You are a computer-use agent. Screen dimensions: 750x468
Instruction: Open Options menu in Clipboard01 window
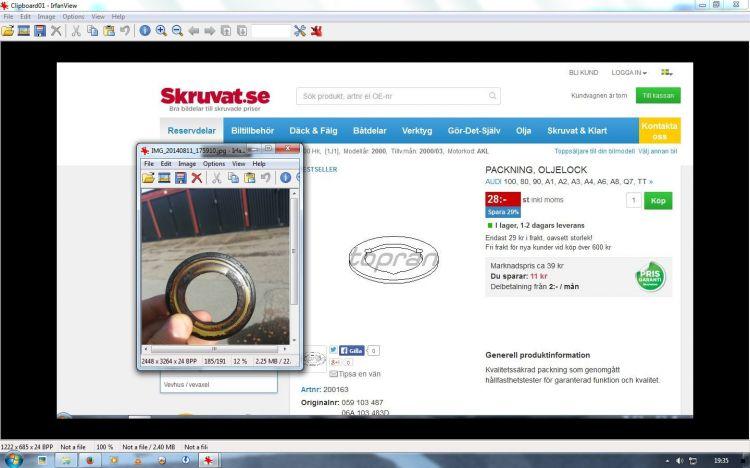[x=73, y=17]
